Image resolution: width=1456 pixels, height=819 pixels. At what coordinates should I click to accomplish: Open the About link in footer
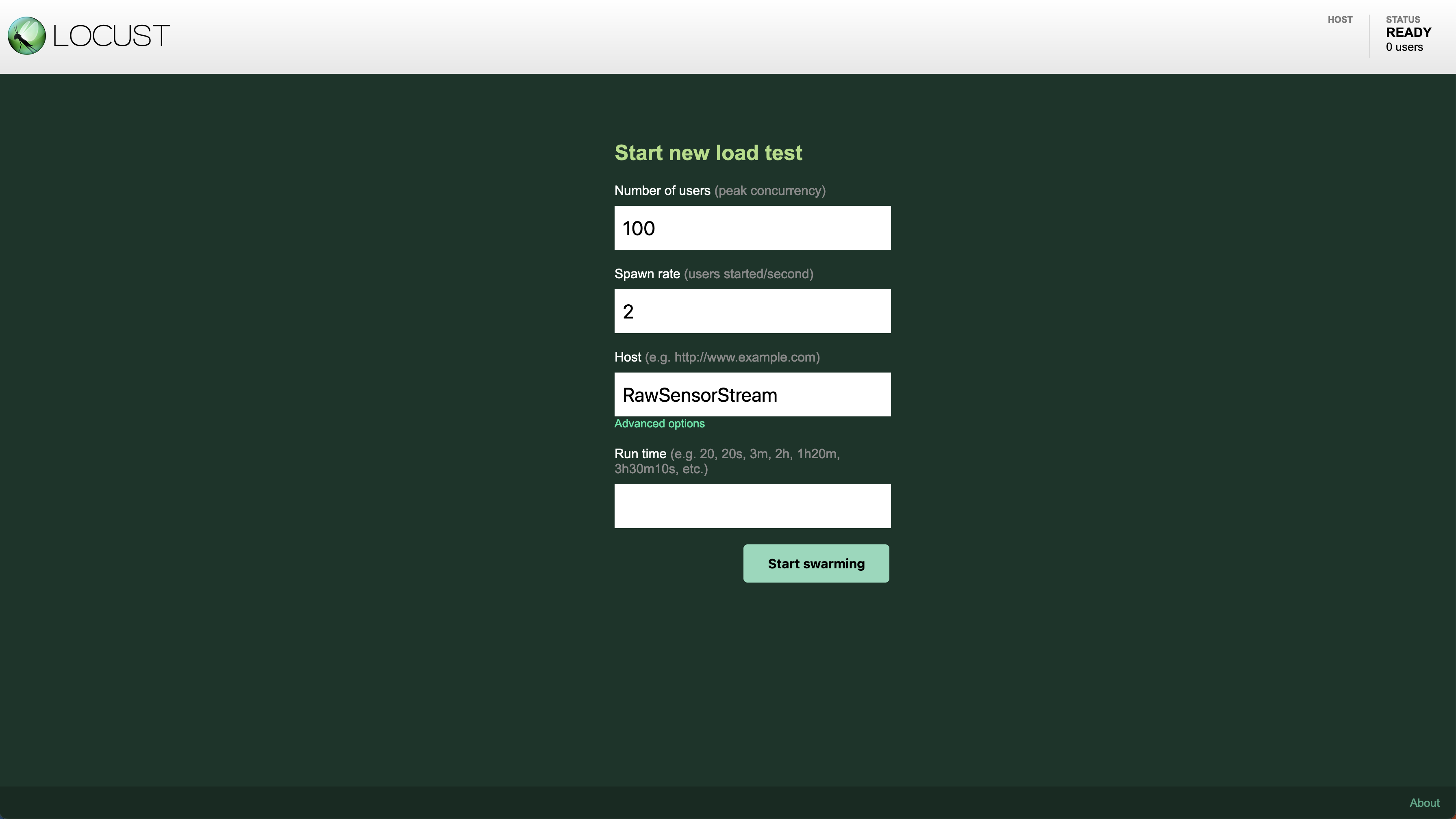[x=1424, y=803]
